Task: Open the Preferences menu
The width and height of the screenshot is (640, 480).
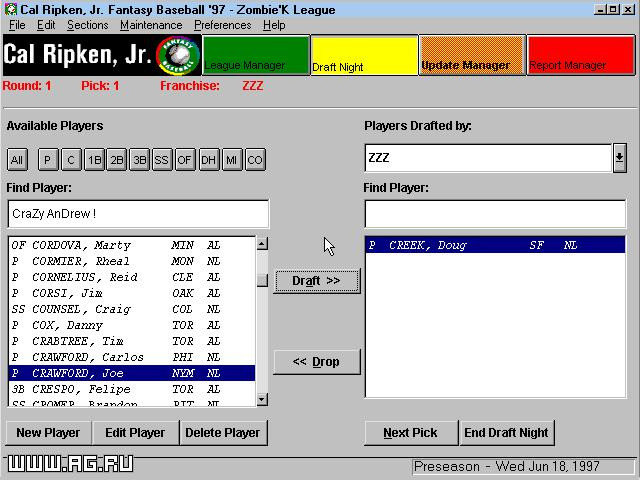Action: pyautogui.click(x=222, y=25)
